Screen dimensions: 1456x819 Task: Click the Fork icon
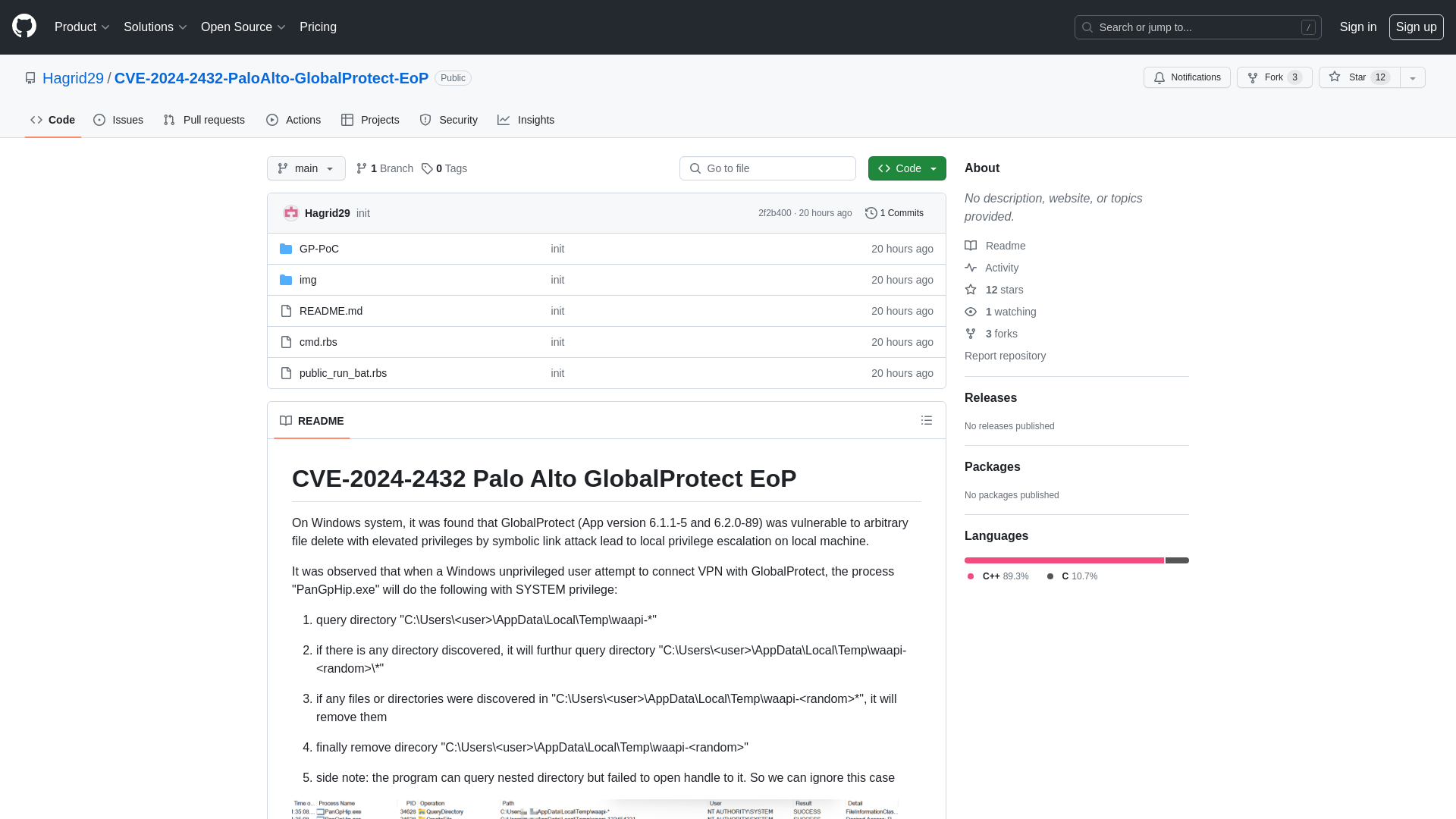(x=1252, y=77)
